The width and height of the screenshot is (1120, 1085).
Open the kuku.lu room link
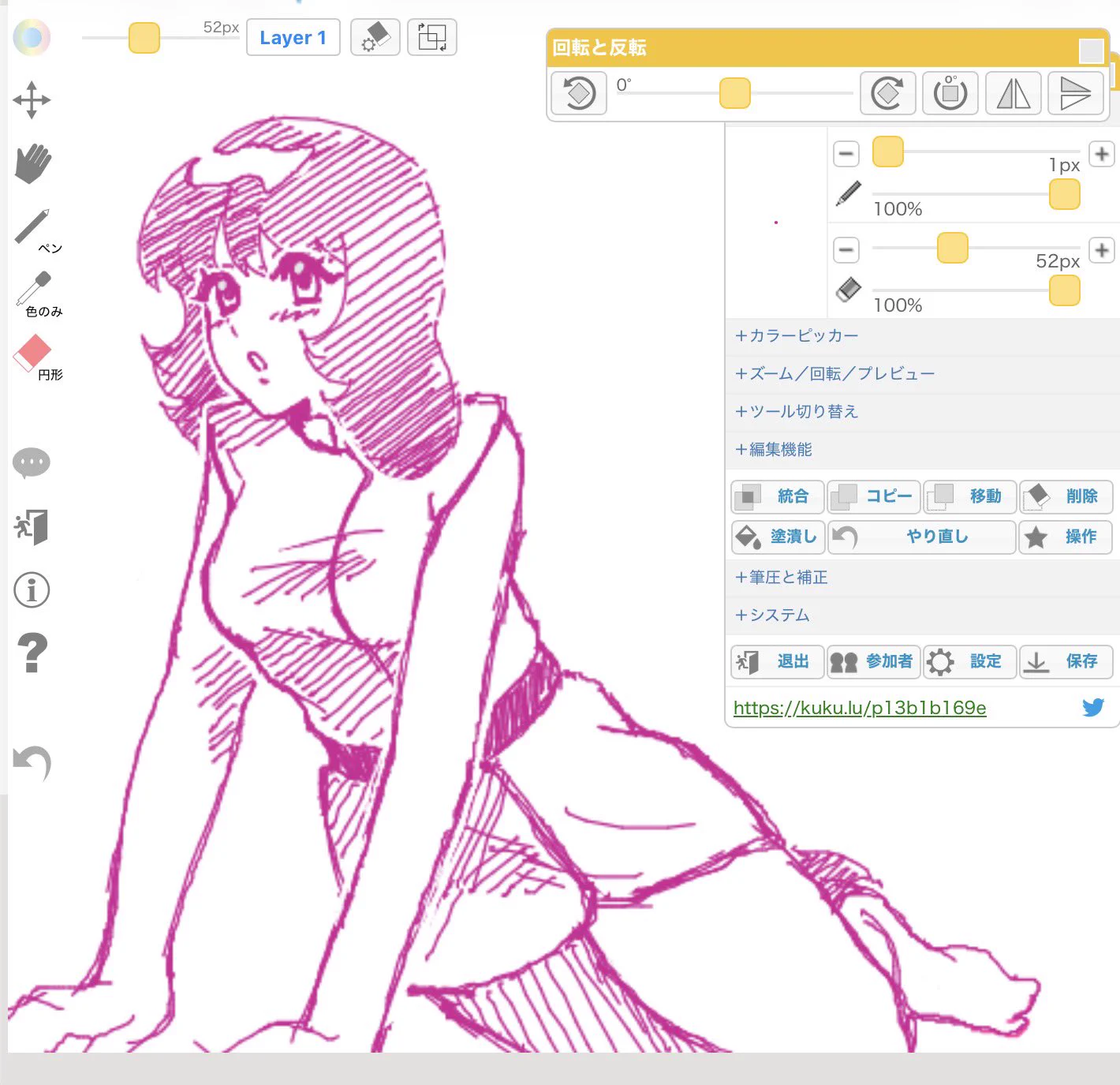[x=860, y=708]
